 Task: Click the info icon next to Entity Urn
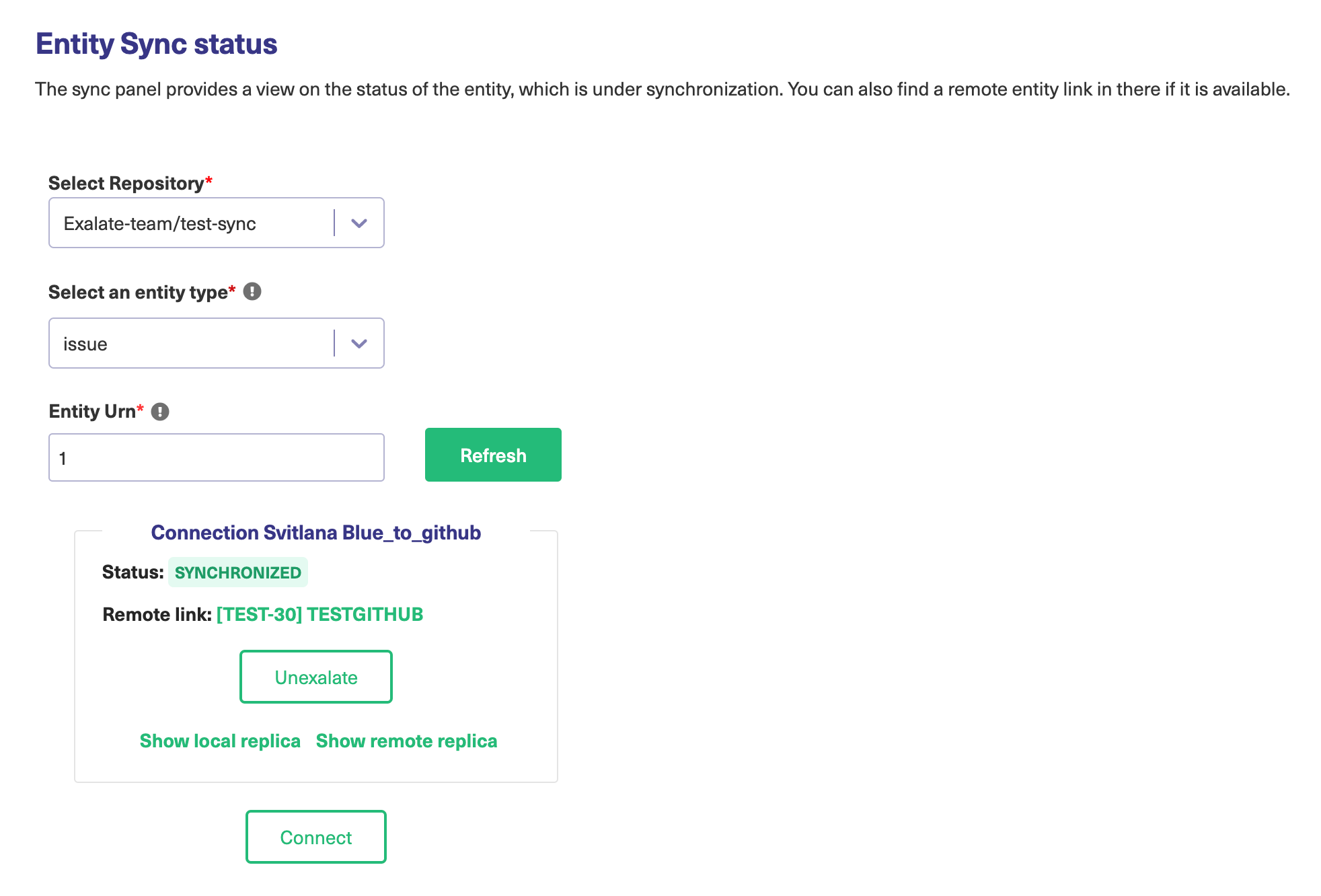(160, 412)
